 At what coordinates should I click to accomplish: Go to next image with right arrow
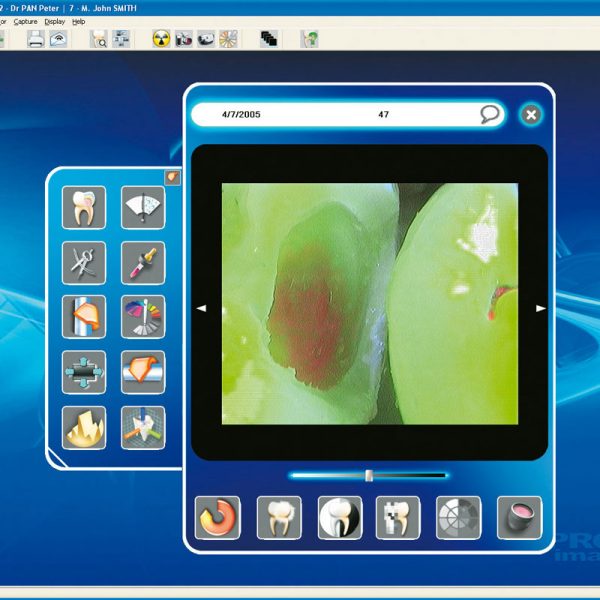(540, 308)
